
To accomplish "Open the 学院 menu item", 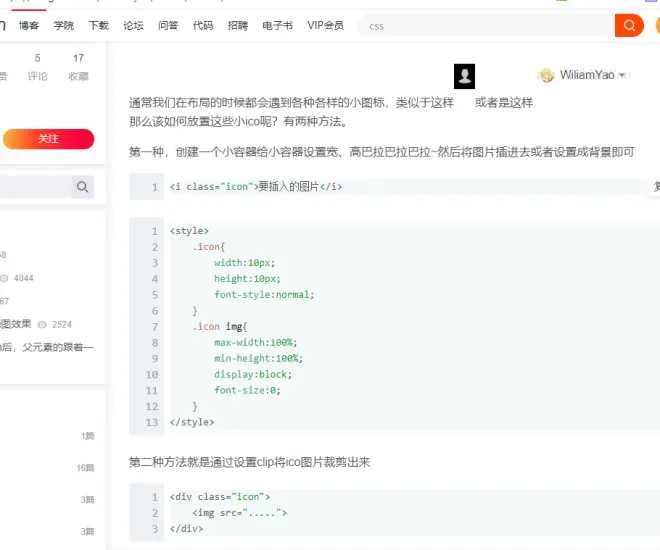I will point(64,25).
